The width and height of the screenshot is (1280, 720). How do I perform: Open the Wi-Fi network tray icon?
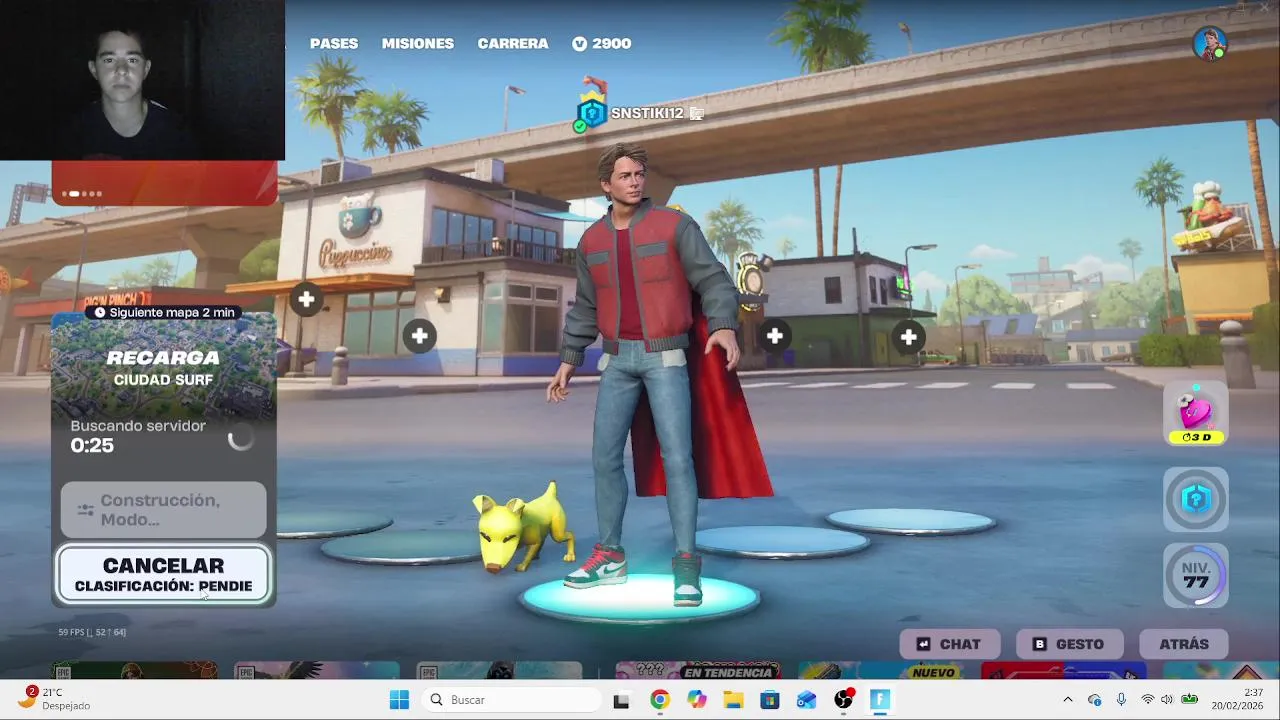point(1147,700)
